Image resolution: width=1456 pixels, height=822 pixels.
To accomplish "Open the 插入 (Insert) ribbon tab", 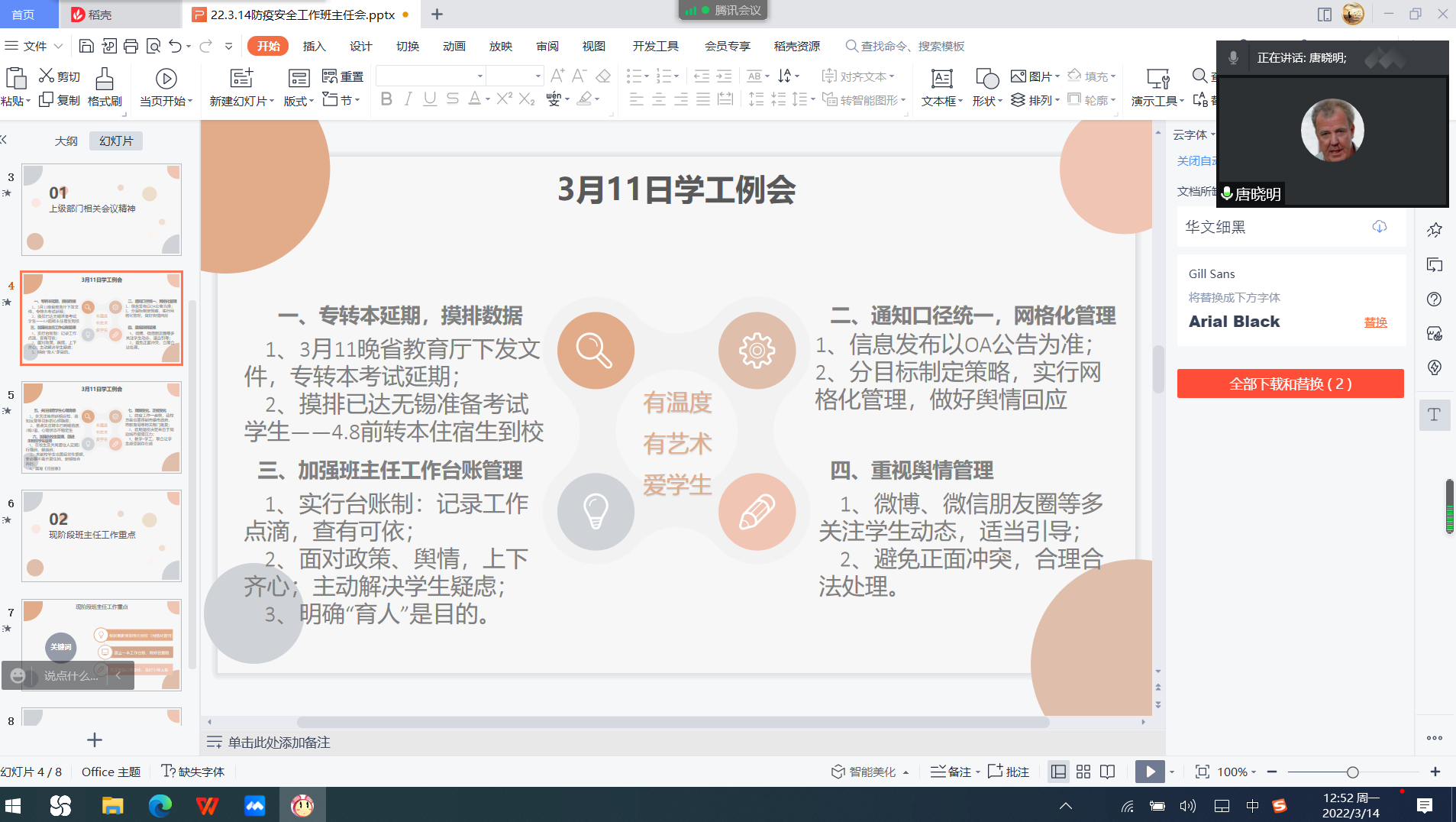I will coord(314,47).
